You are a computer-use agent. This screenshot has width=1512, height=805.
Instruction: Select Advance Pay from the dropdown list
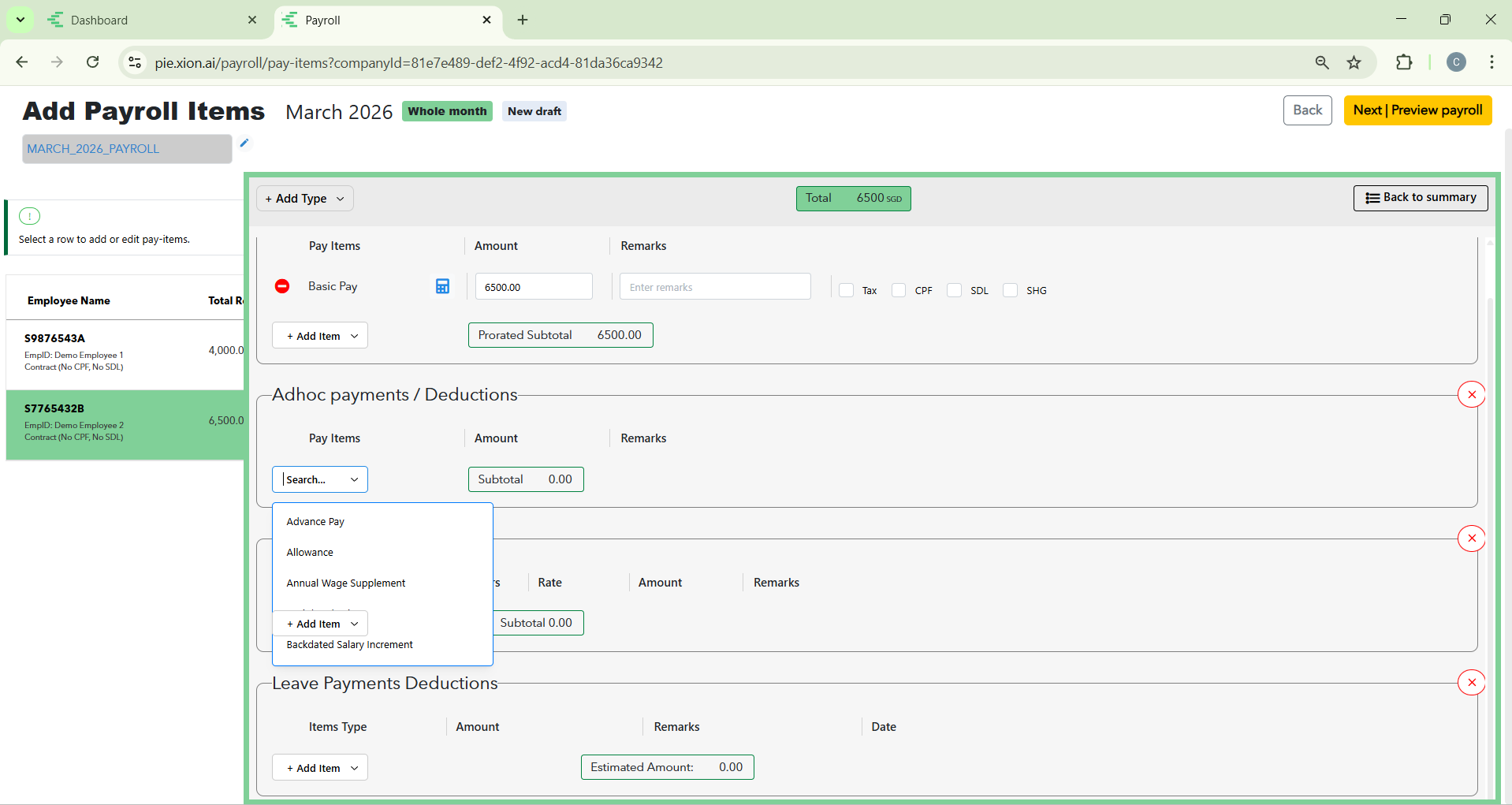315,522
